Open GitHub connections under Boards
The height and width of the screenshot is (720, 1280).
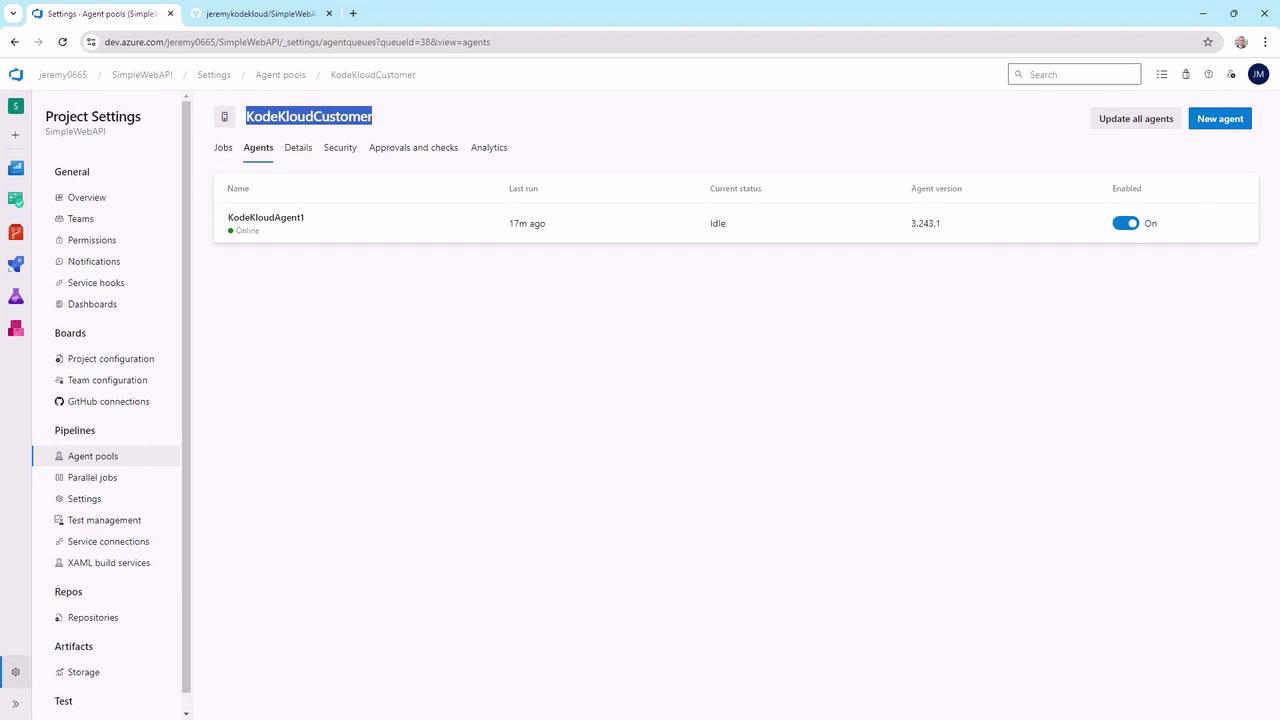tap(109, 402)
